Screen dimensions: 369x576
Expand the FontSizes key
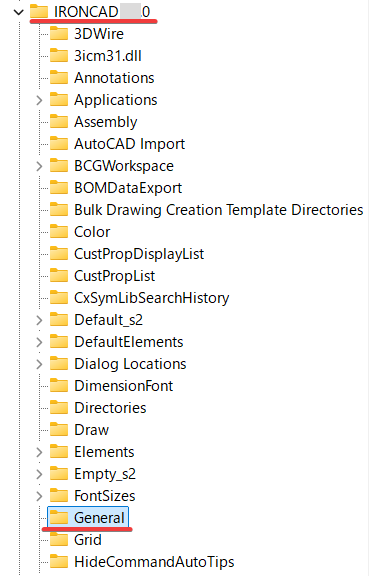pos(39,496)
